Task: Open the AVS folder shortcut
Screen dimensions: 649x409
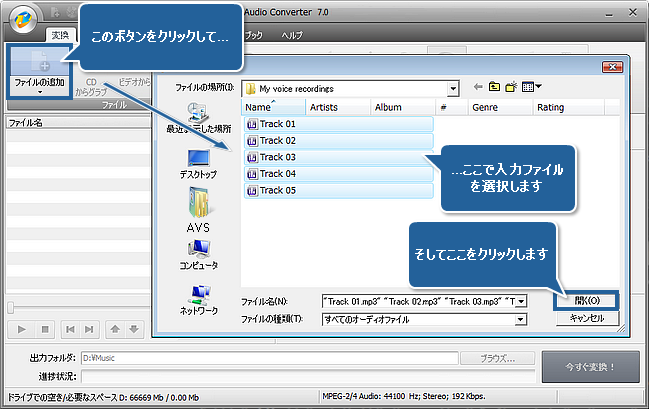Action: (x=197, y=210)
